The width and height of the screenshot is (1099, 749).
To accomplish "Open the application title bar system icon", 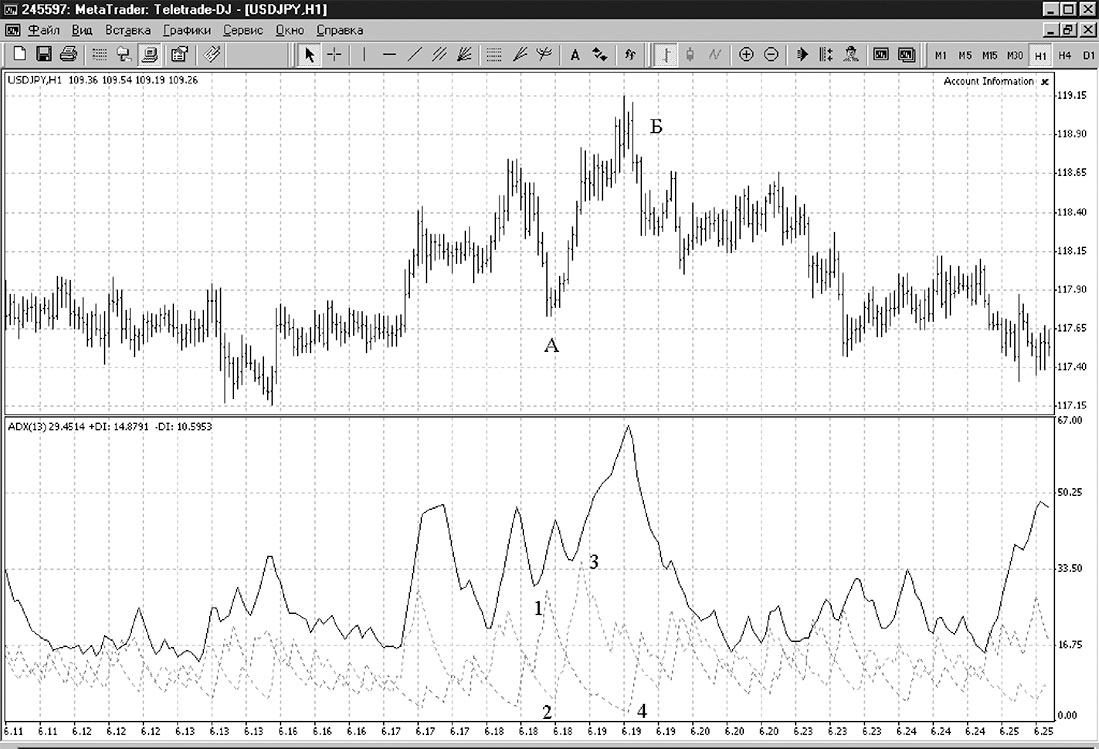I will [10, 9].
